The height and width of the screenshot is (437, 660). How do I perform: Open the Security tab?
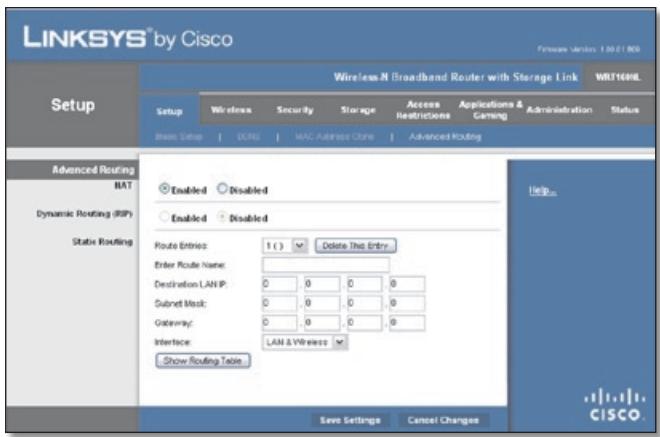point(295,110)
